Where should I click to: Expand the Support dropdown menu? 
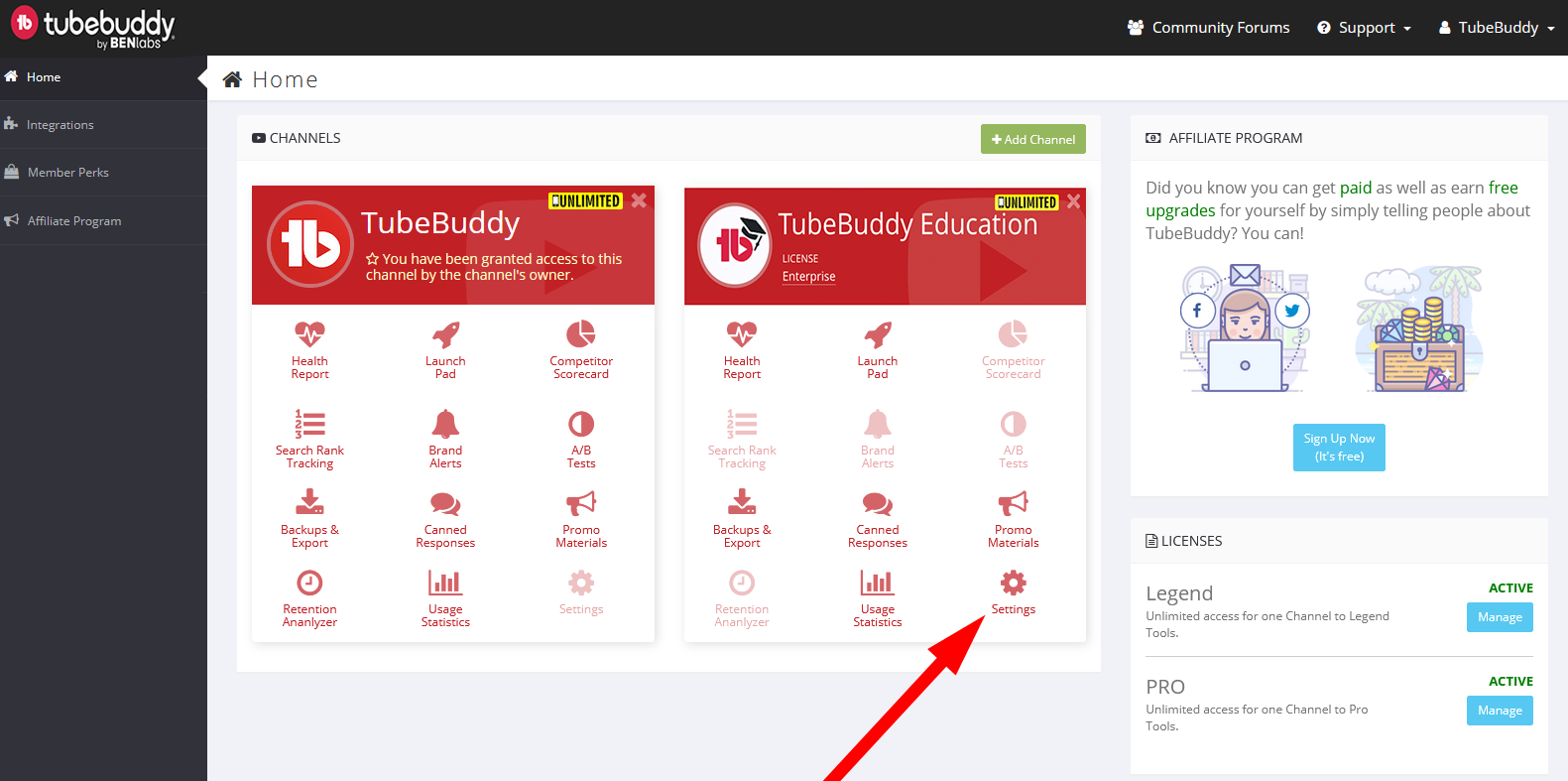(1364, 28)
